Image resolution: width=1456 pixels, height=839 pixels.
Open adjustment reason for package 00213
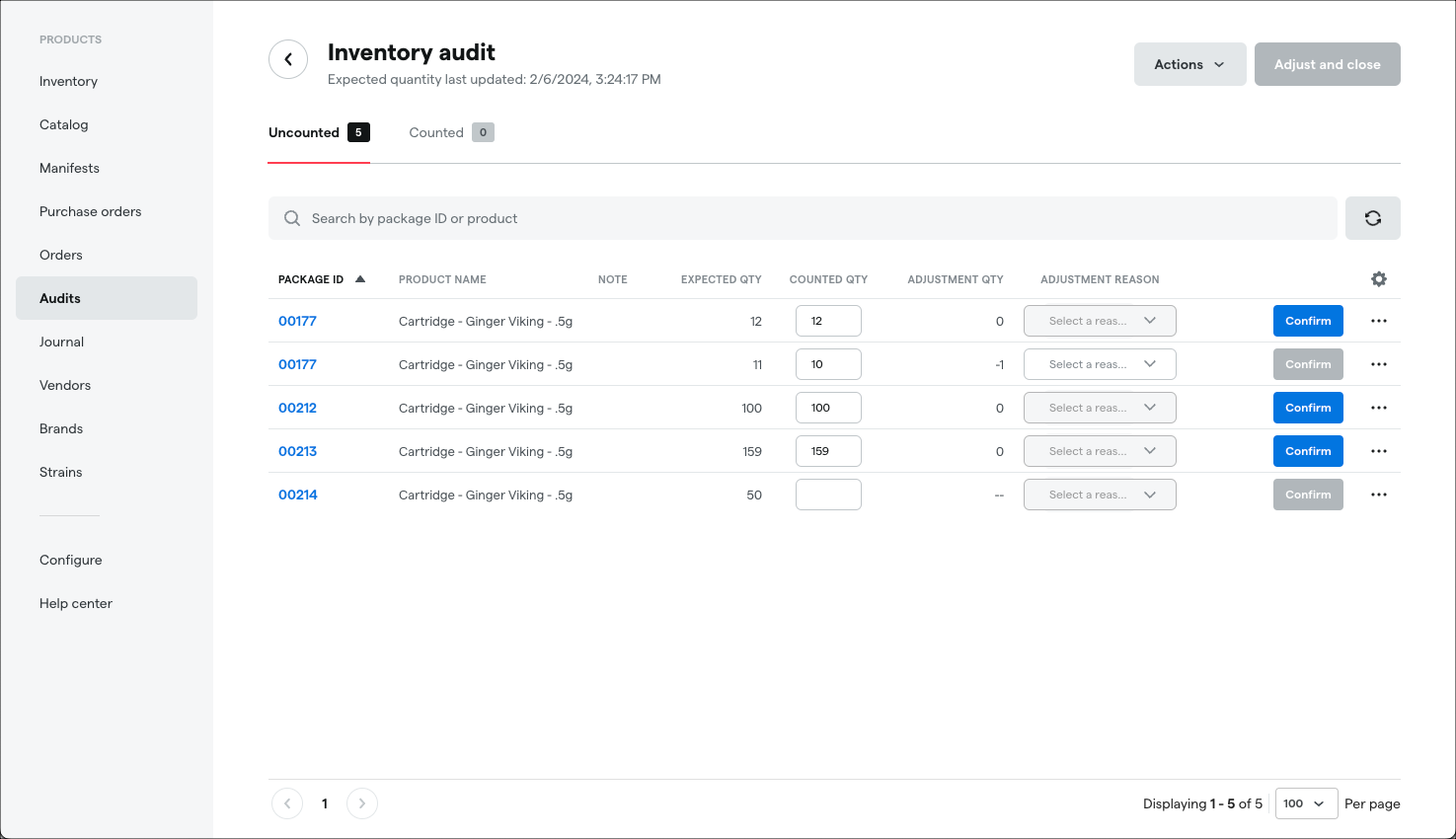[x=1100, y=451]
